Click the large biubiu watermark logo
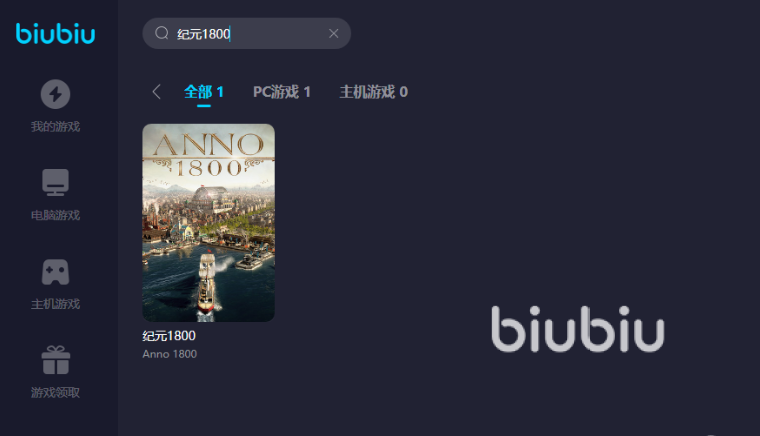 pos(577,329)
